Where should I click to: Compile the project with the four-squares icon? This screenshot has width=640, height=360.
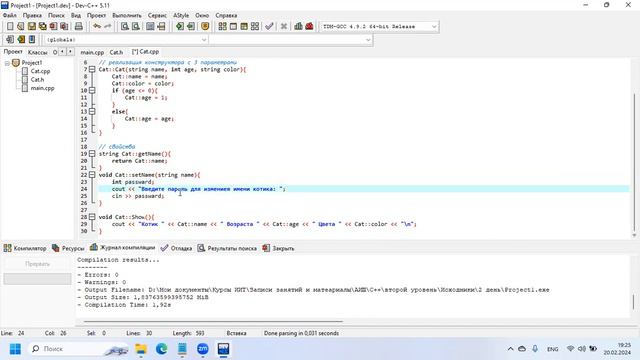[222, 27]
